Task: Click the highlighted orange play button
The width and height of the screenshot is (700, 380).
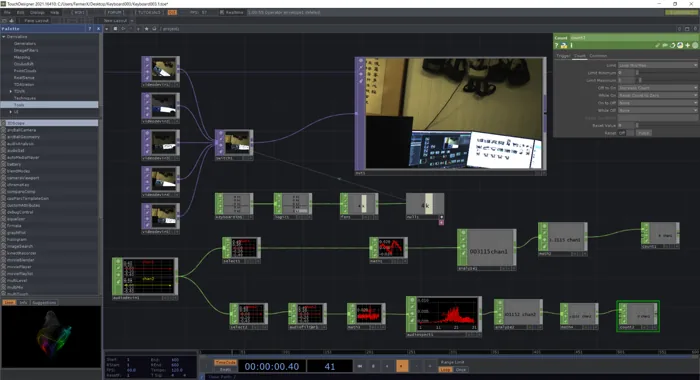Action: click(401, 366)
